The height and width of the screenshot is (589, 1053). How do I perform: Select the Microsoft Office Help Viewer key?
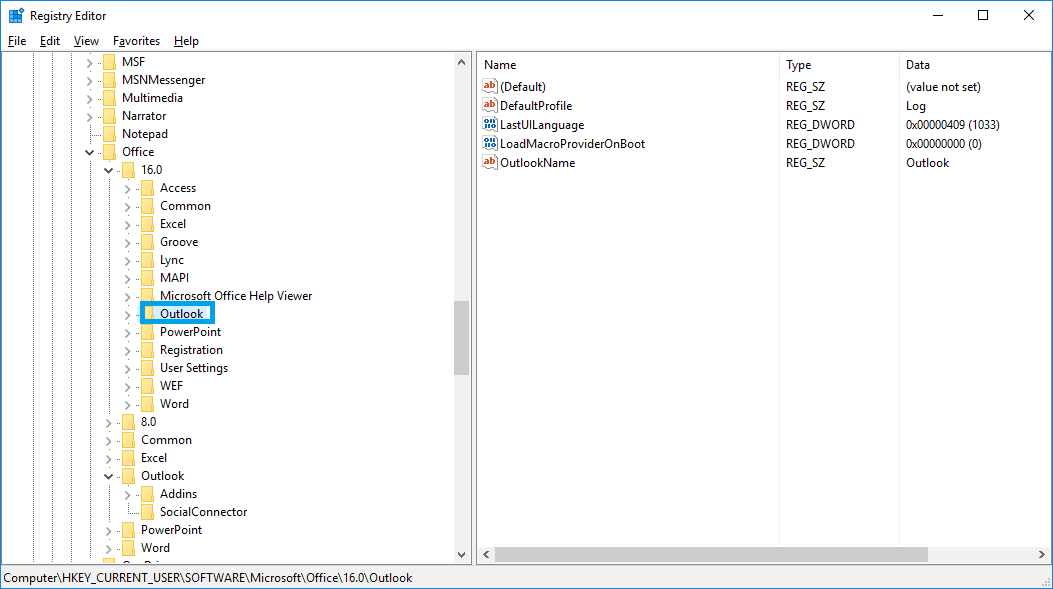236,296
